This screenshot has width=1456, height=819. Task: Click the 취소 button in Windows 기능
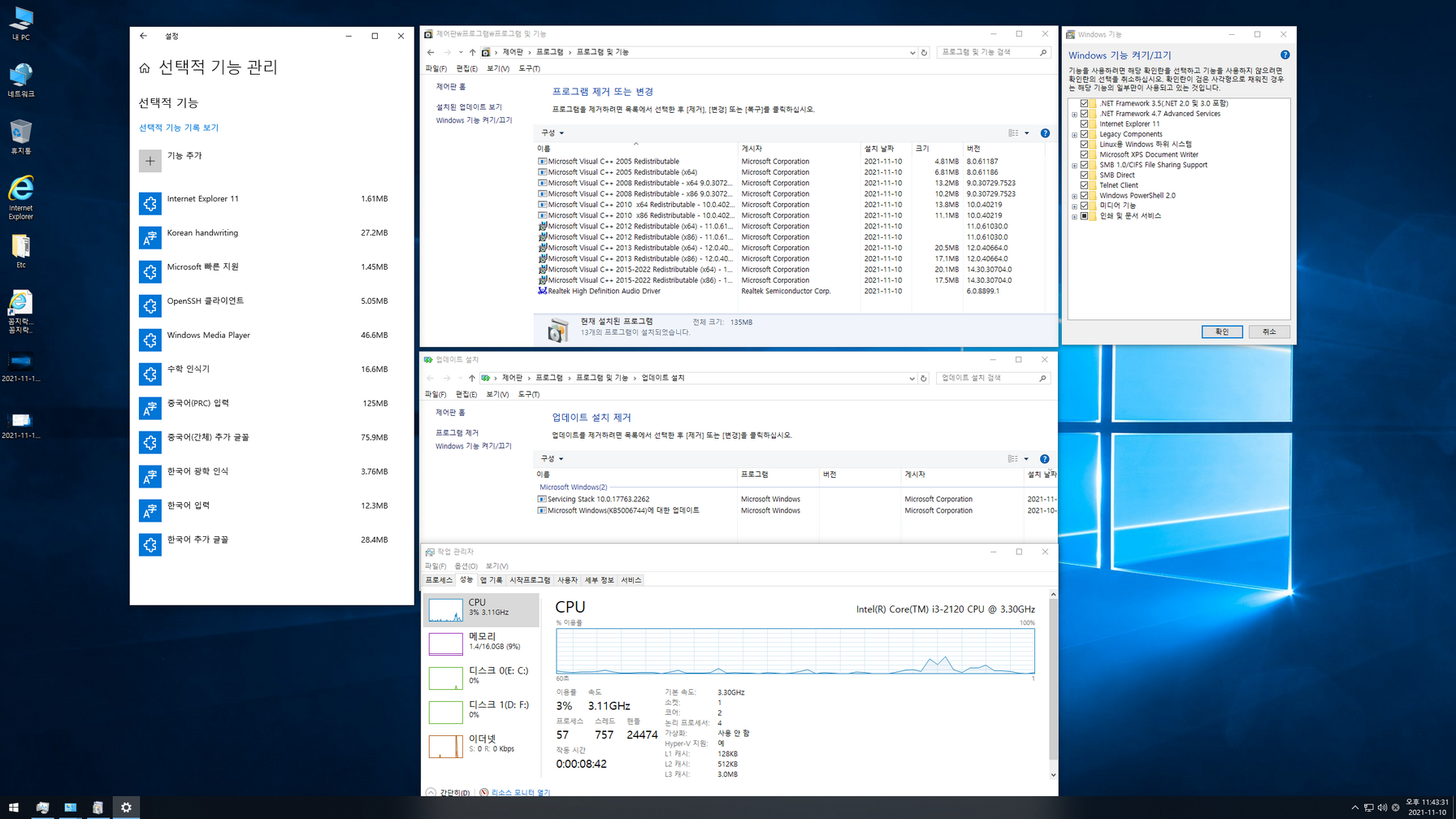pos(1269,331)
